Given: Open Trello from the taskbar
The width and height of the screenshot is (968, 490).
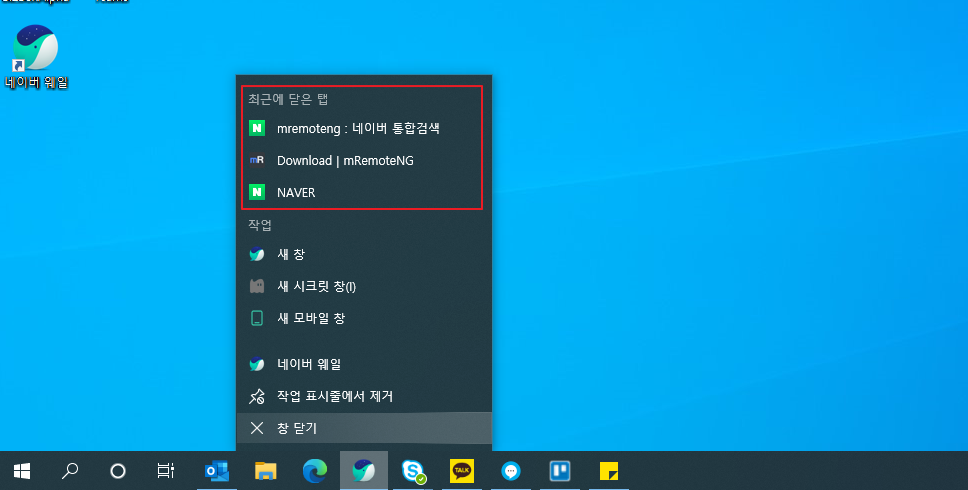Looking at the screenshot, I should coord(560,471).
